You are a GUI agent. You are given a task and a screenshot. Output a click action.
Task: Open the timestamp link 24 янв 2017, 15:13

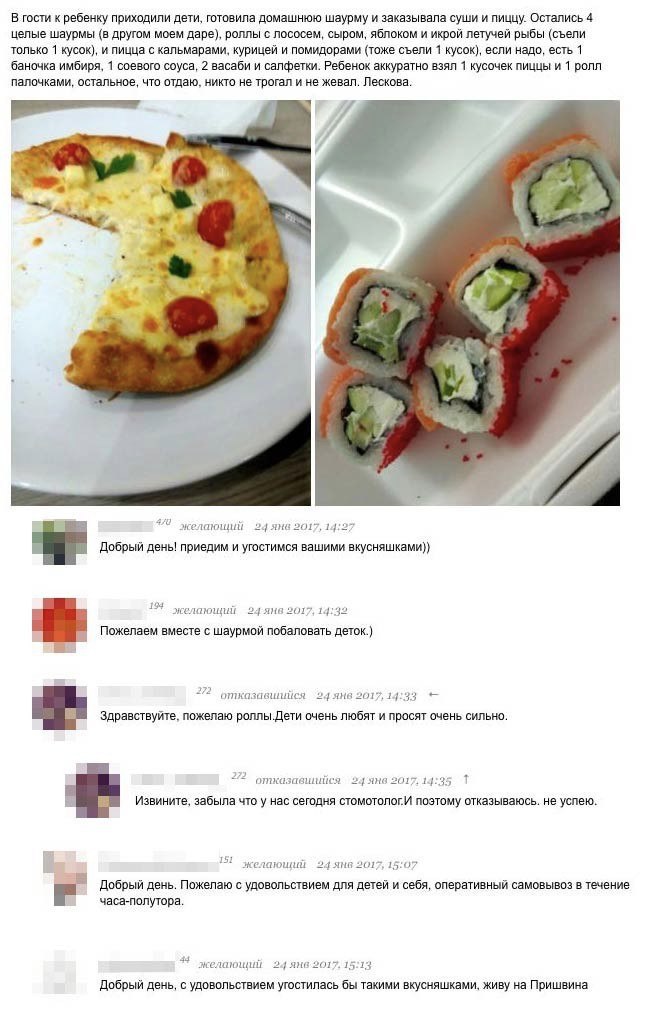[322, 965]
